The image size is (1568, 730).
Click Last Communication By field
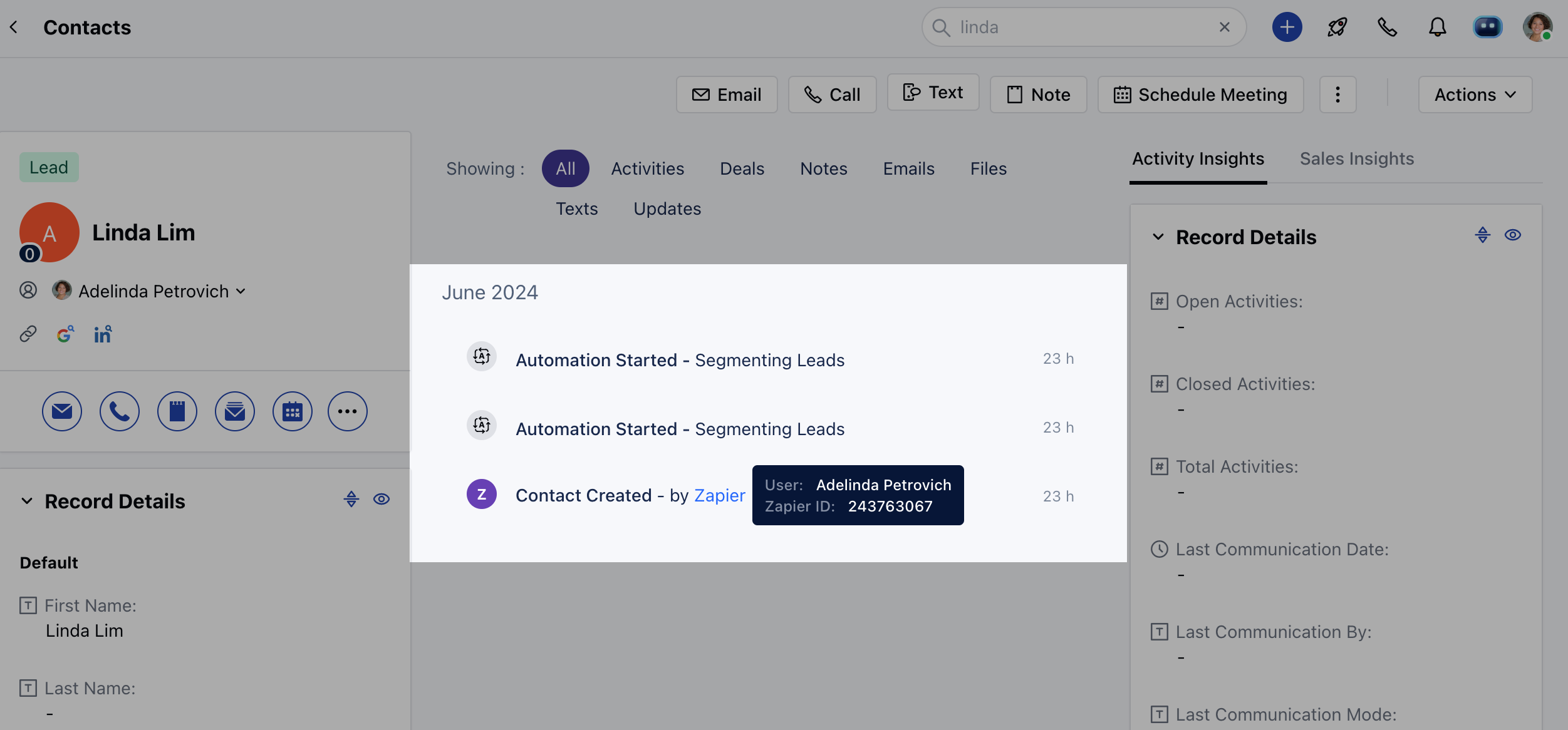[1274, 632]
